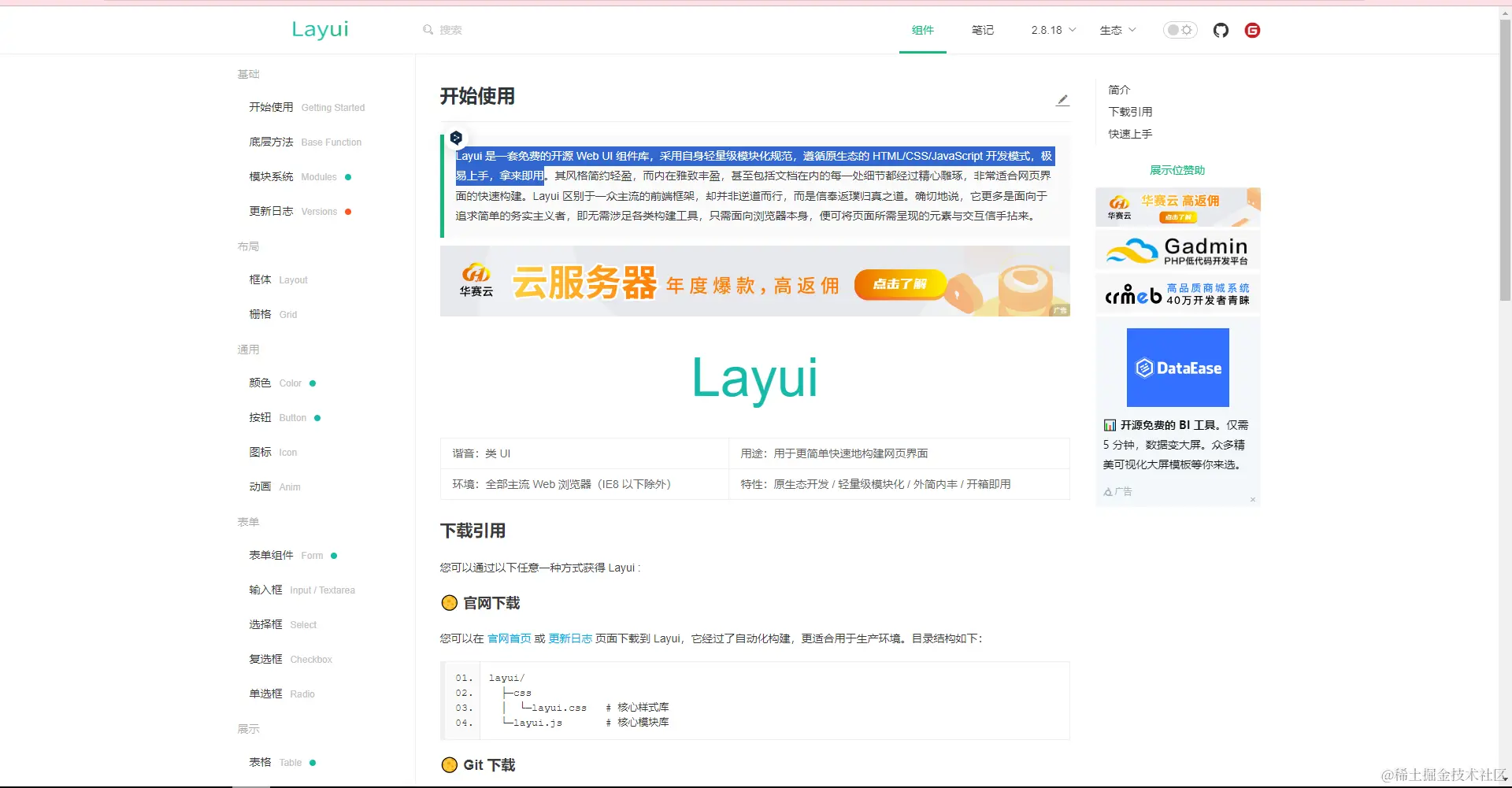Expand the 生态 ecosystem dropdown

1117,30
